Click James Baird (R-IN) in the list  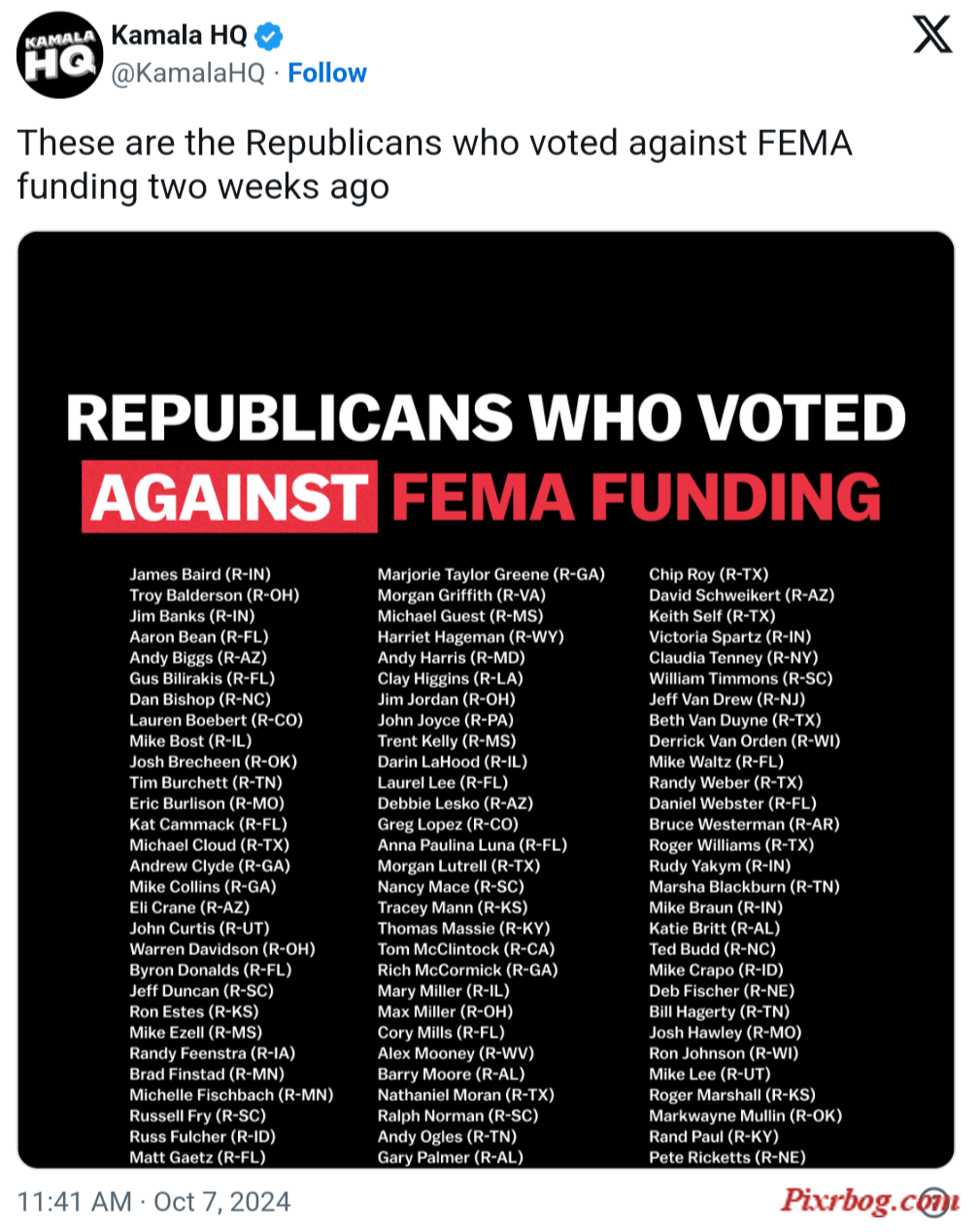pyautogui.click(x=200, y=574)
